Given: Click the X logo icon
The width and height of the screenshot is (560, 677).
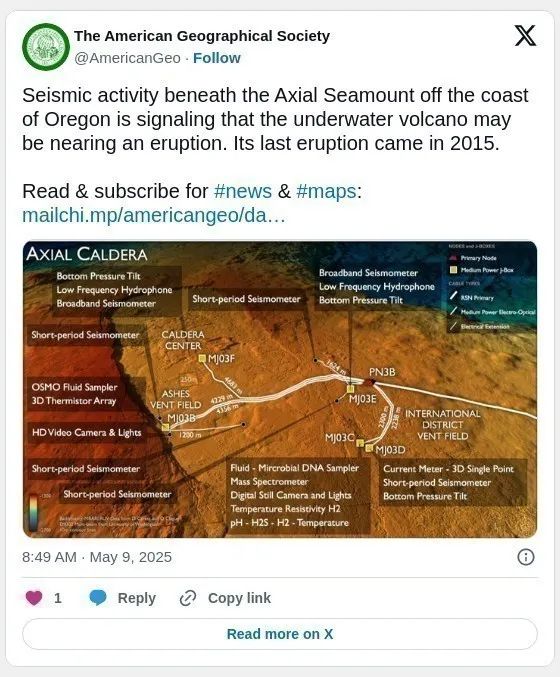Looking at the screenshot, I should (x=525, y=35).
